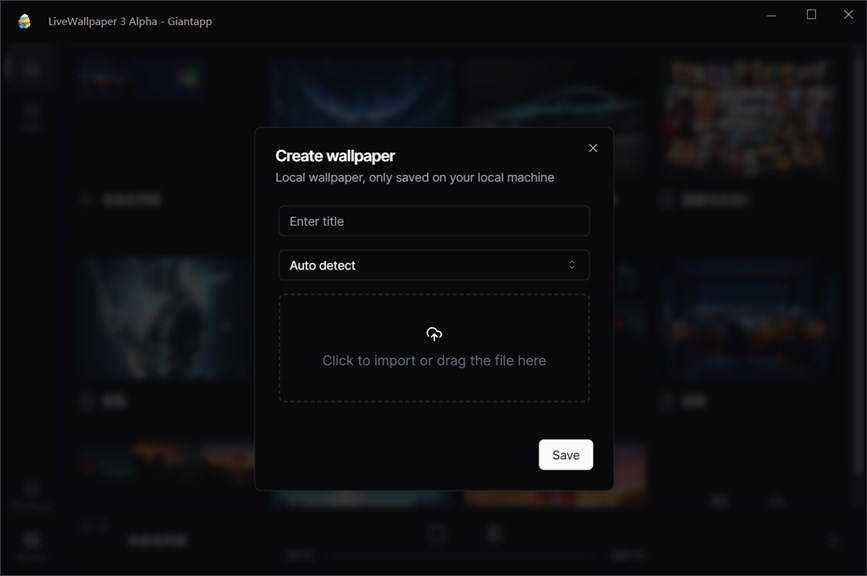
Task: Close the LiveWallpaper application window
Action: [x=848, y=15]
